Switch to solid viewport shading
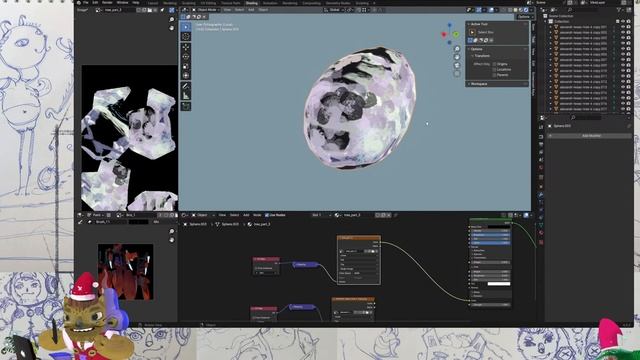 (515, 10)
